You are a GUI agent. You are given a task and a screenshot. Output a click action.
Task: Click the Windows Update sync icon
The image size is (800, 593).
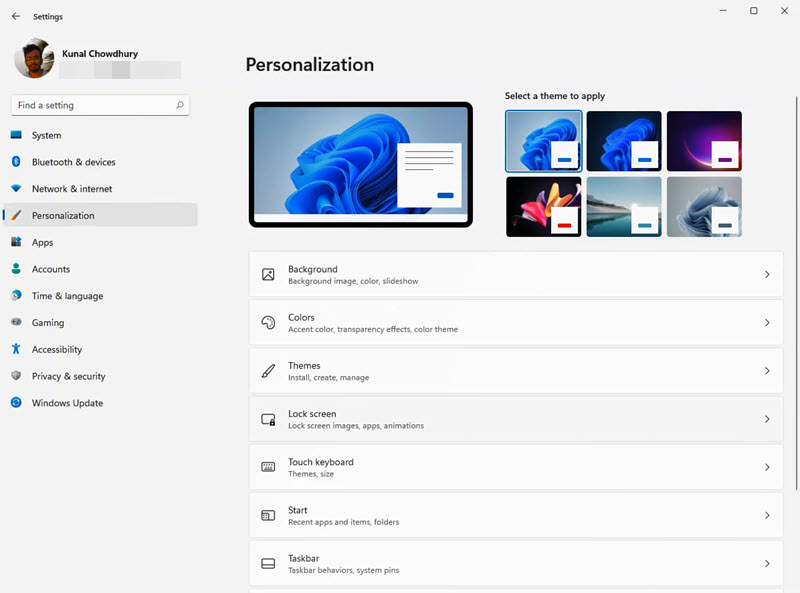coord(16,402)
